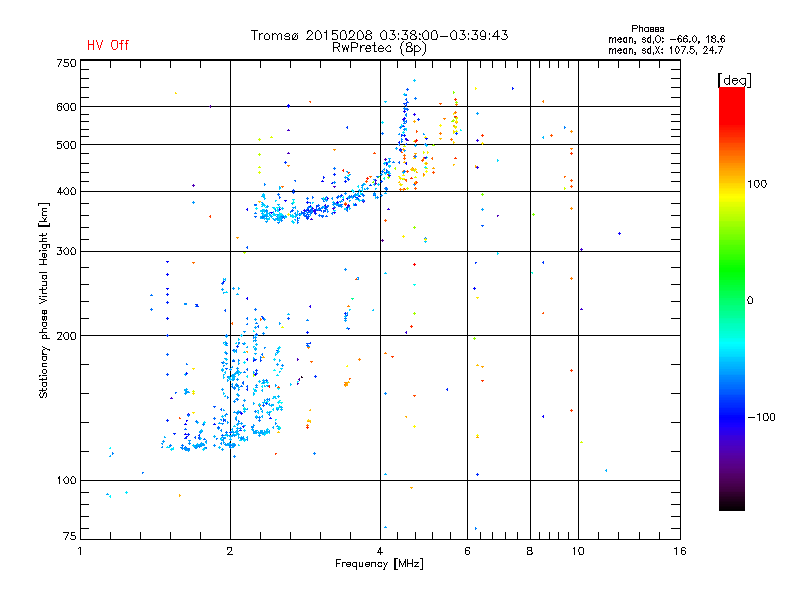Click the rainbow phase colorbar
800x600 pixels.
pyautogui.click(x=732, y=298)
